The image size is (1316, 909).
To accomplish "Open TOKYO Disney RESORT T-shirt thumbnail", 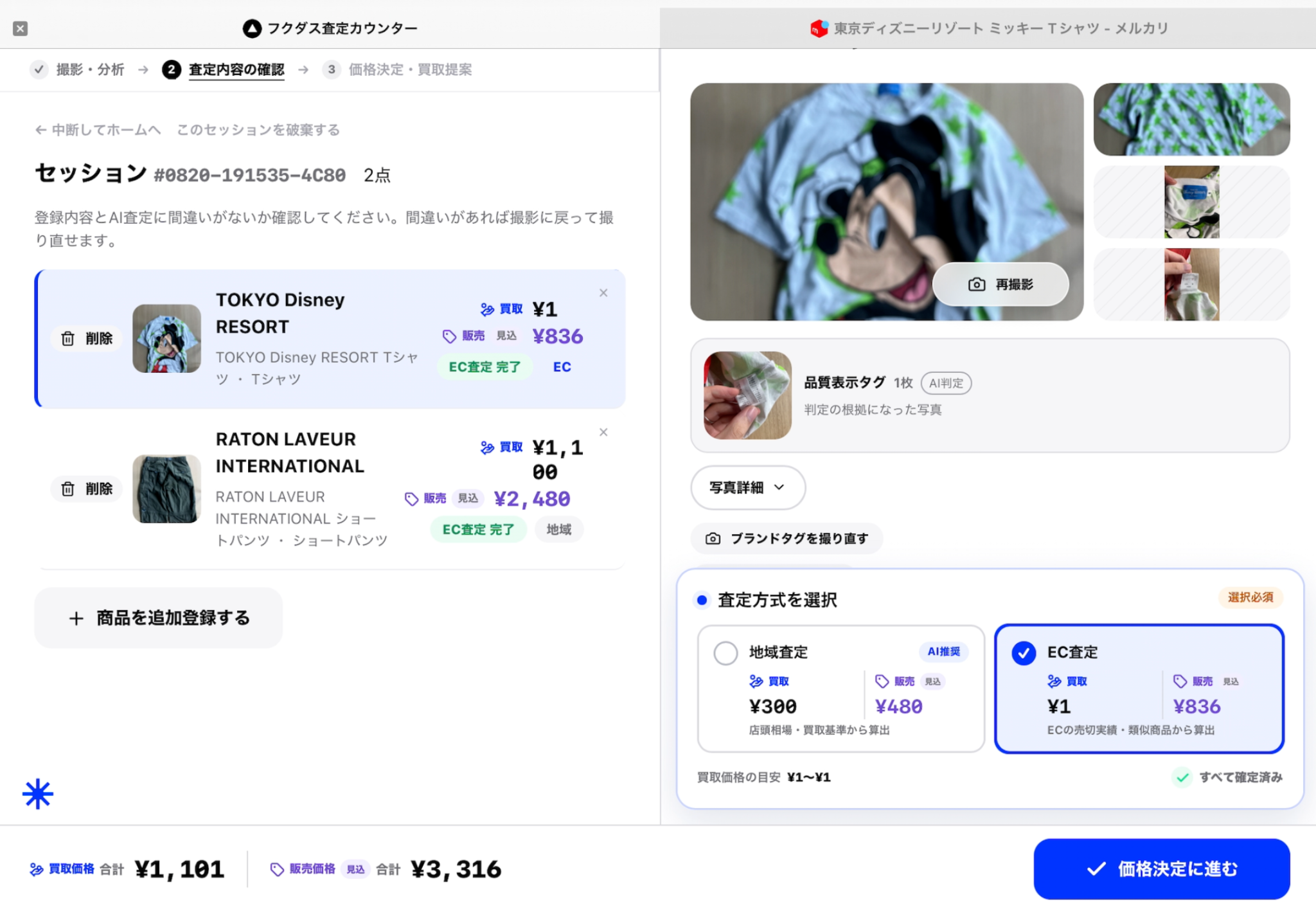I will pos(166,339).
